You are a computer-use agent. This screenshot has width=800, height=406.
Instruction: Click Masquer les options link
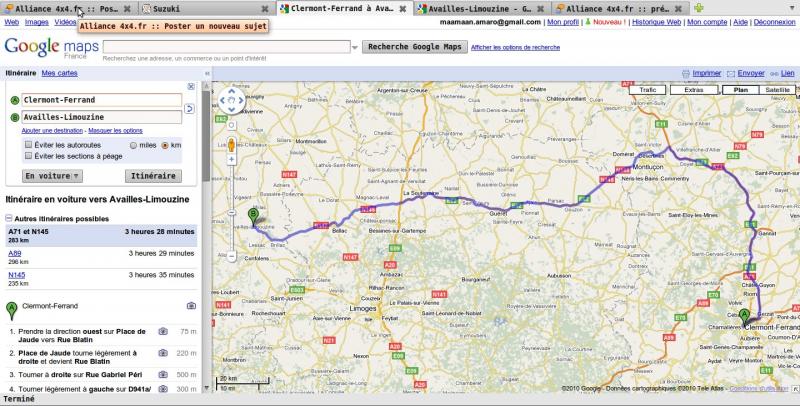click(115, 131)
